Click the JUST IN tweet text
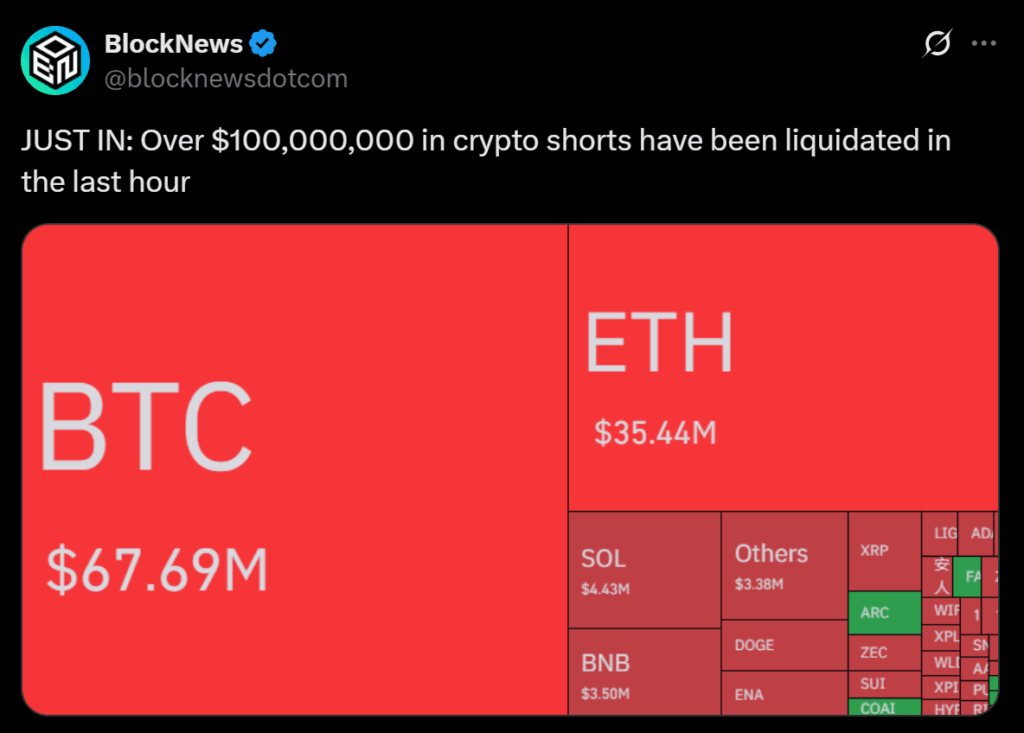 coord(485,160)
